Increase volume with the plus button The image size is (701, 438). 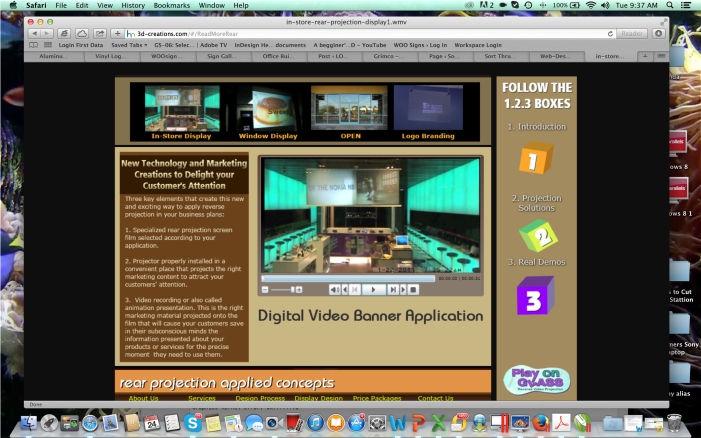click(x=299, y=290)
